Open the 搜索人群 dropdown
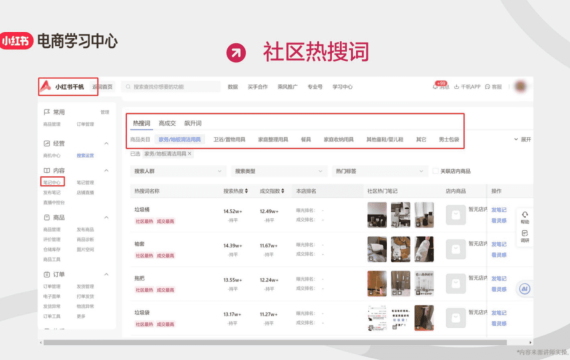570x360 pixels. click(178, 171)
